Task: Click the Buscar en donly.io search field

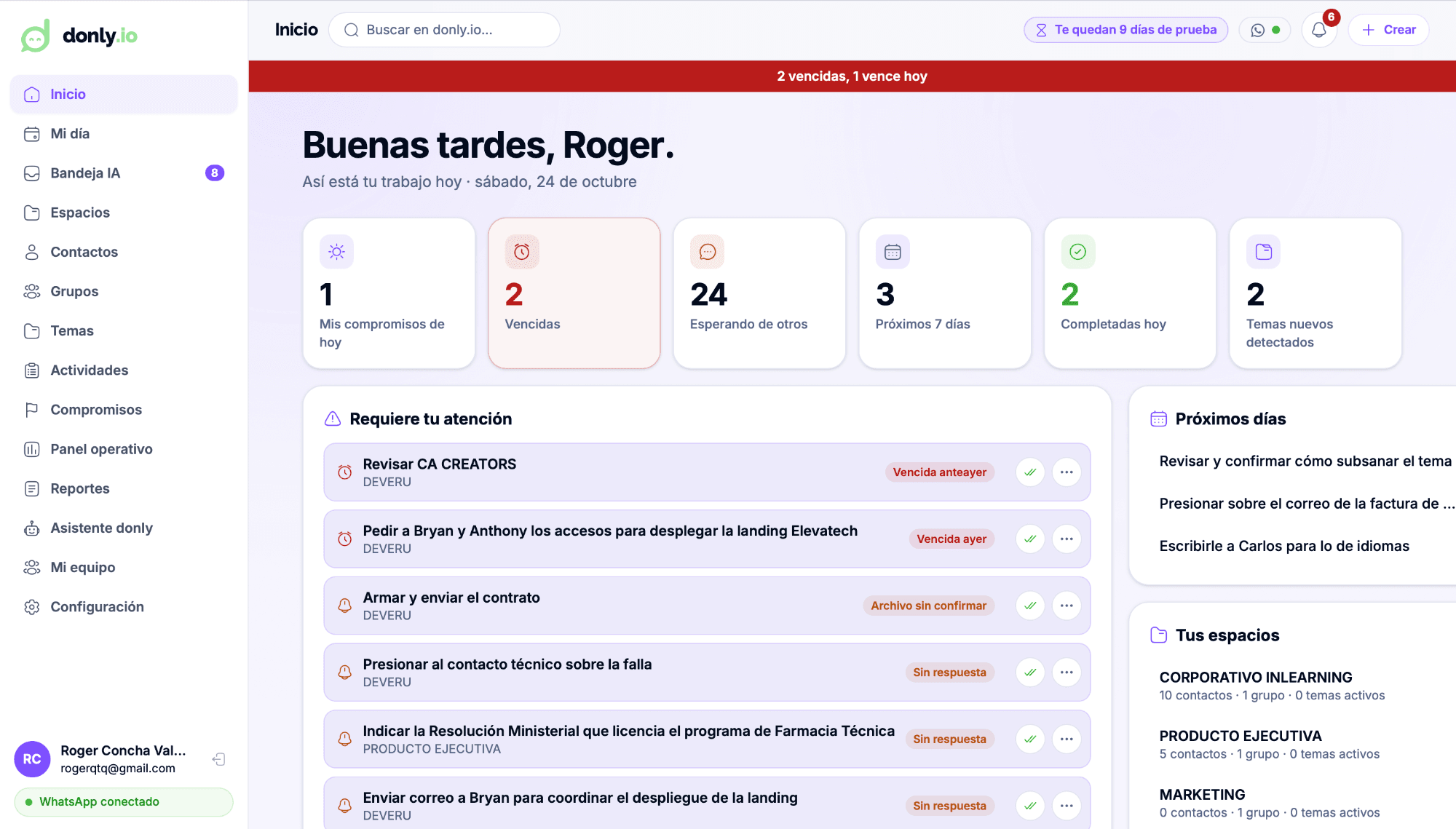Action: 444,30
